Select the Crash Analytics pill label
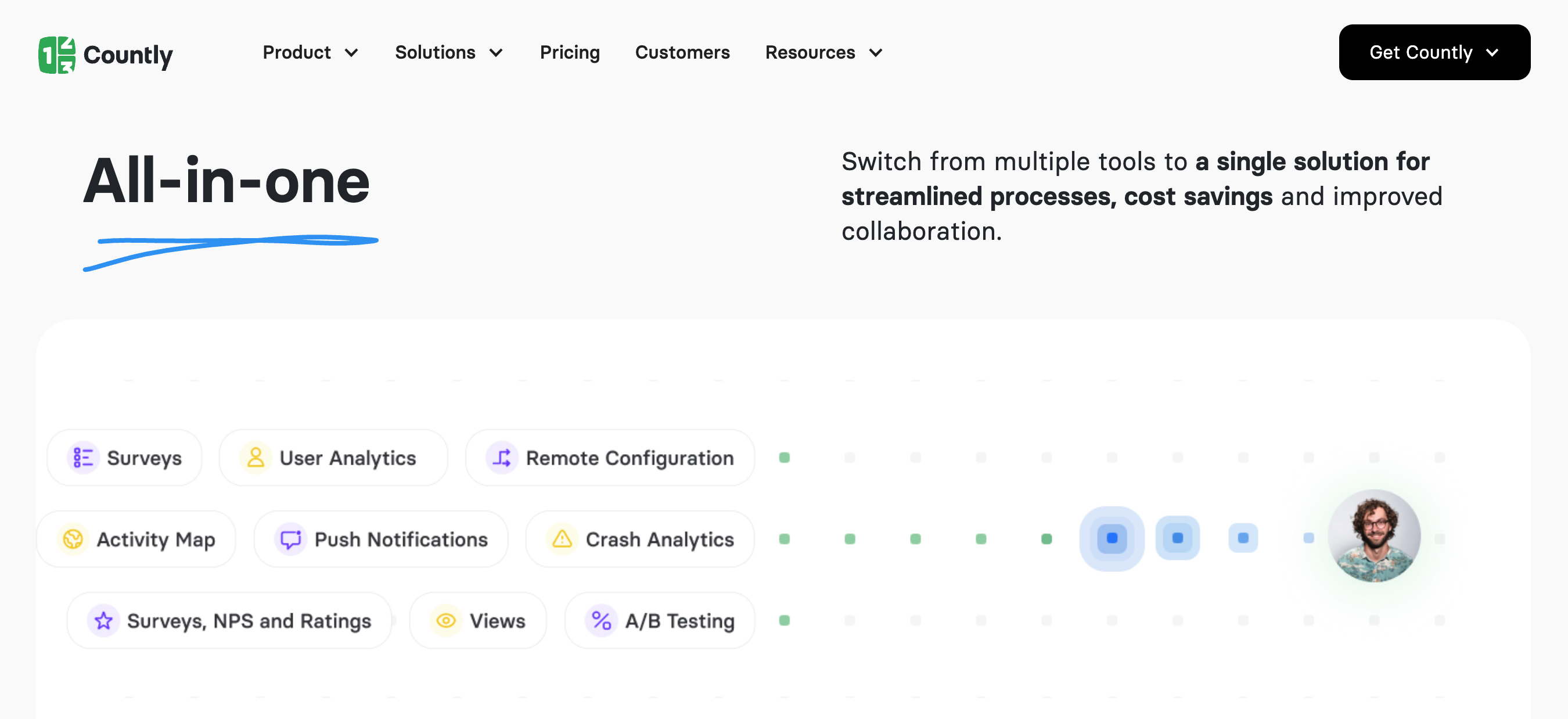 (659, 540)
